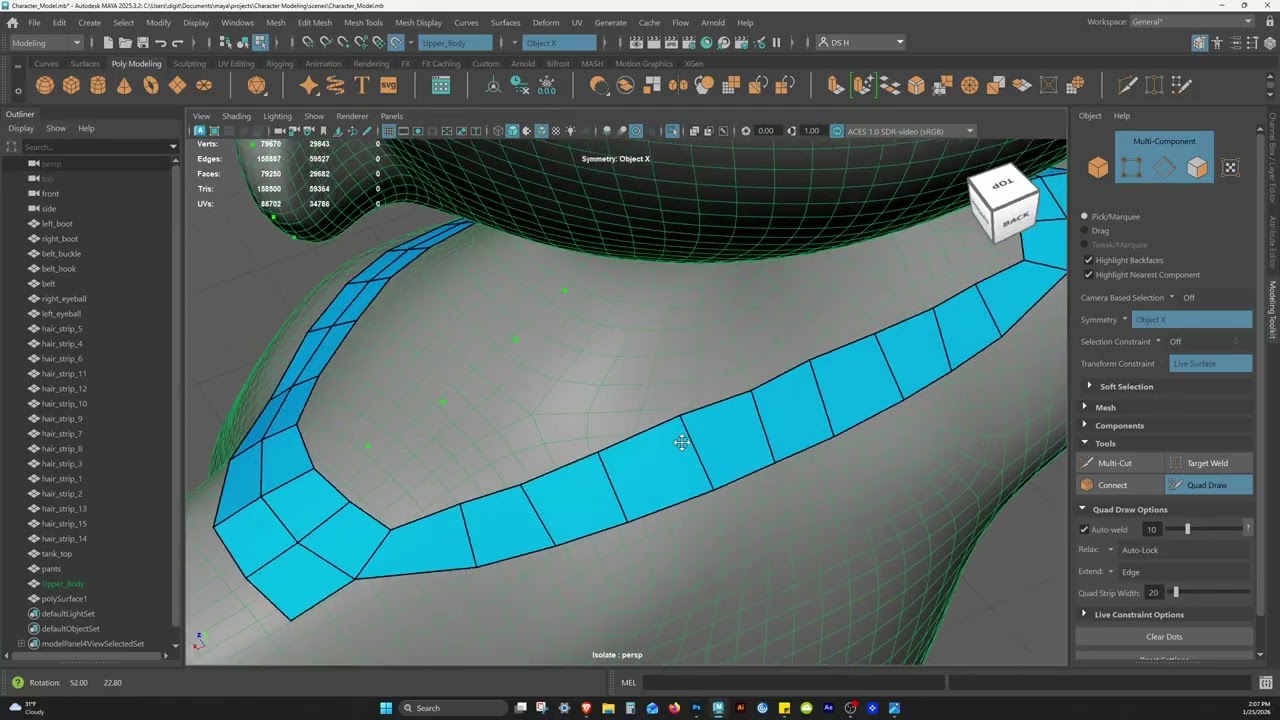Create a polygon cube from the shelf
This screenshot has width=1280, height=720.
tap(71, 85)
